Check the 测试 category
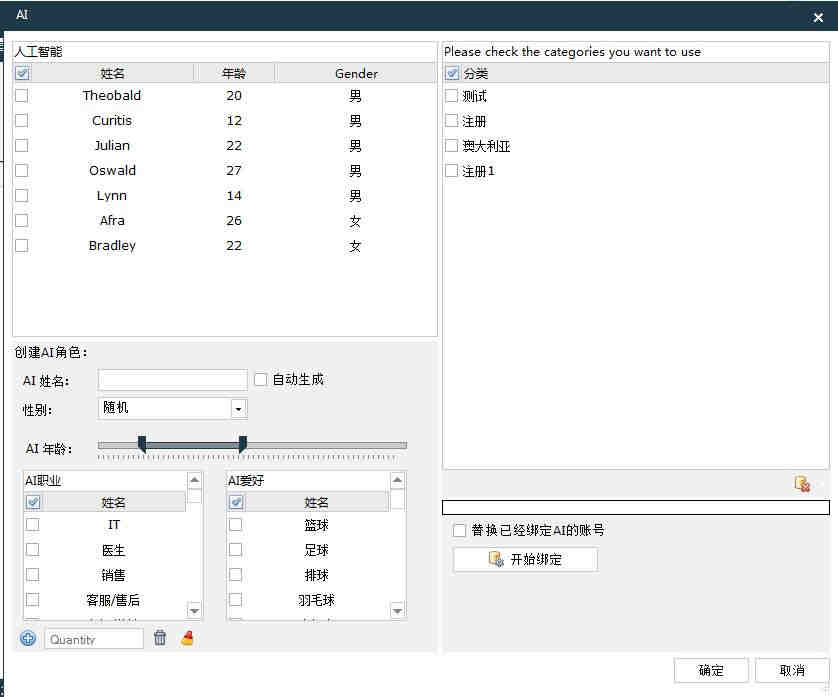Viewport: 838px width, 697px height. point(452,96)
